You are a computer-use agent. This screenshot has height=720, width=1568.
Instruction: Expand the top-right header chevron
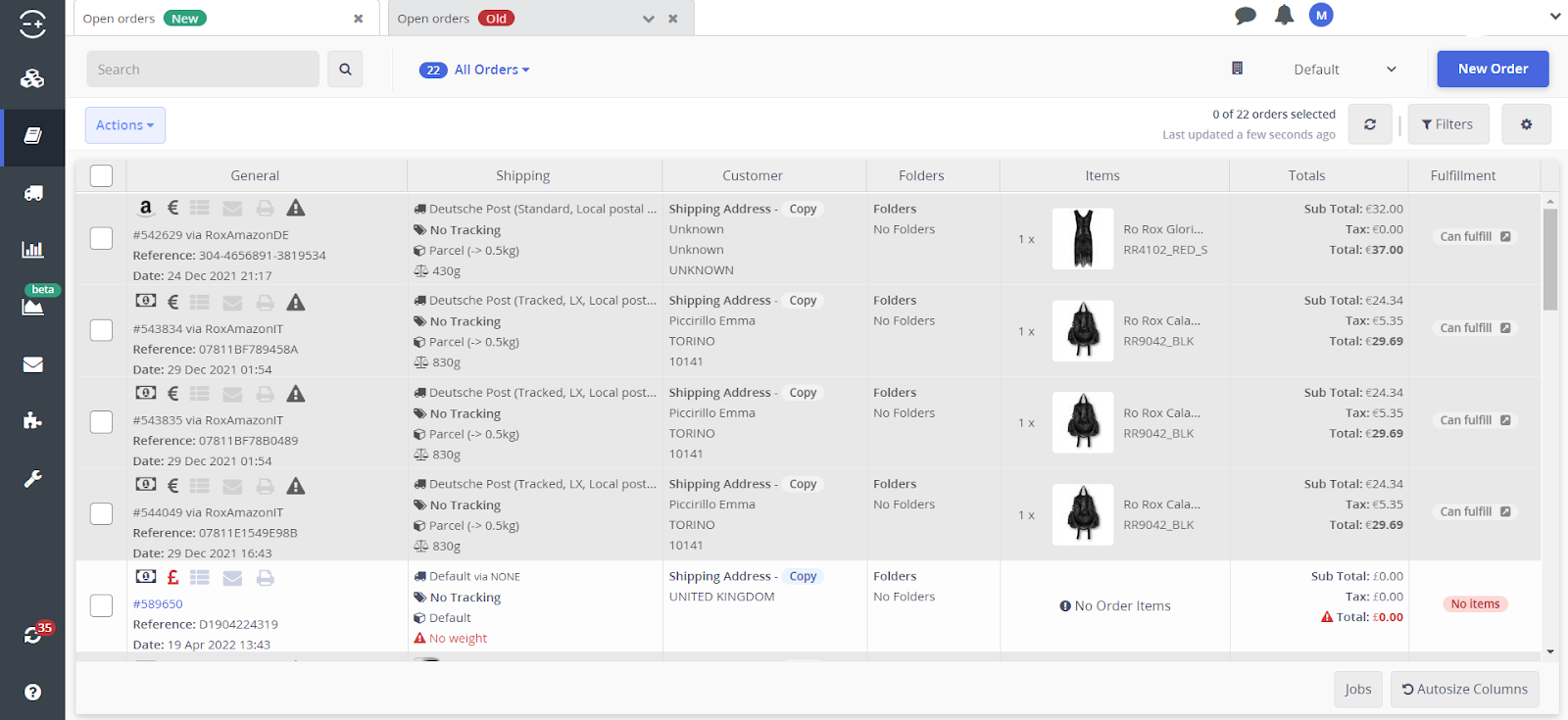point(1554,16)
